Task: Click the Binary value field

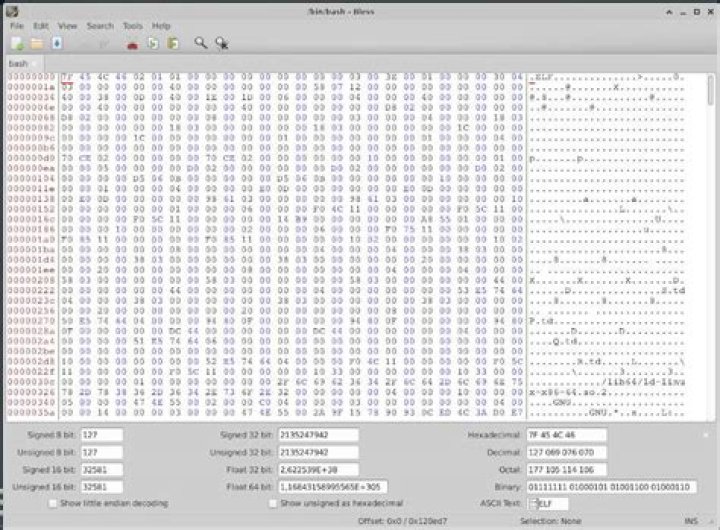Action: pos(612,487)
